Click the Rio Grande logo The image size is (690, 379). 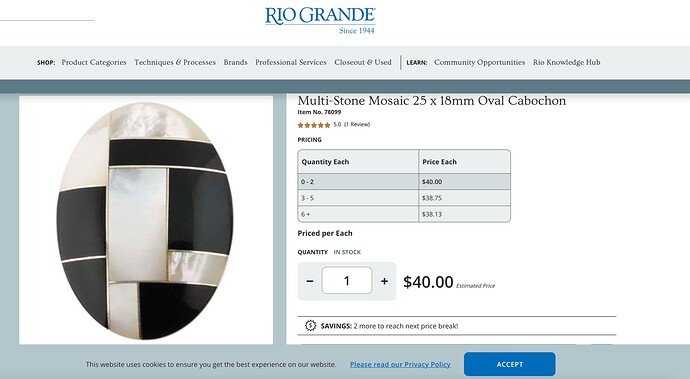pos(320,20)
